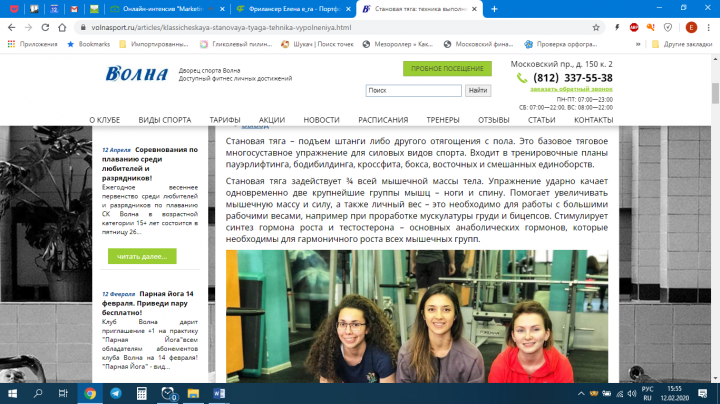Click the green phone handset icon
The image size is (720, 404).
click(522, 78)
